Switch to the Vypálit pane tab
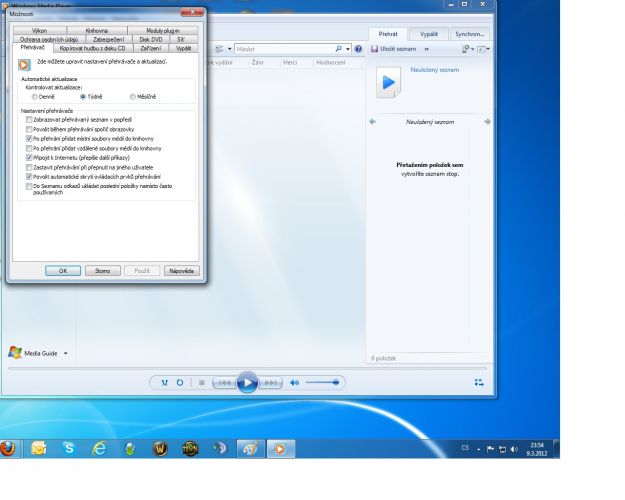 click(429, 34)
